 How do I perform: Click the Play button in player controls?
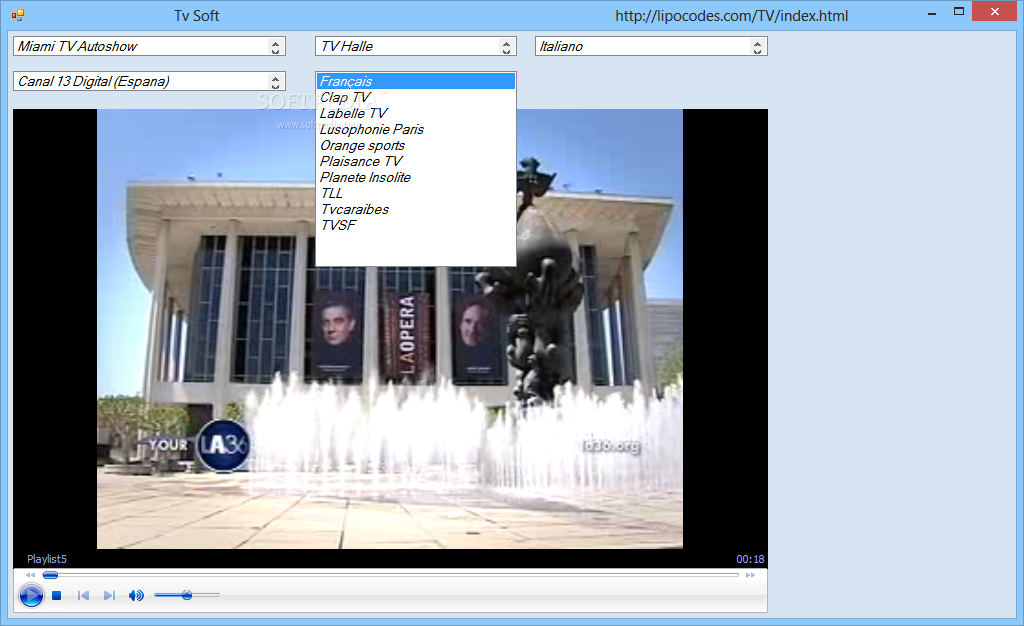point(31,595)
